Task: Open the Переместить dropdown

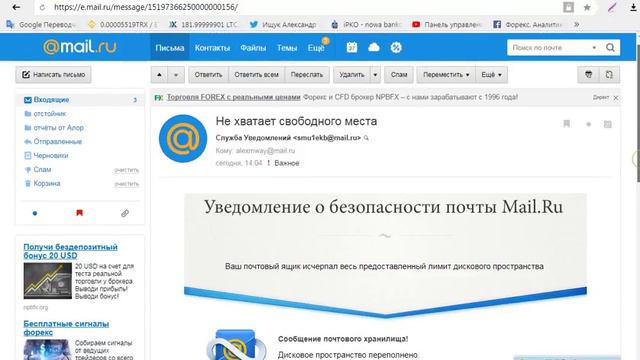Action: pyautogui.click(x=446, y=75)
